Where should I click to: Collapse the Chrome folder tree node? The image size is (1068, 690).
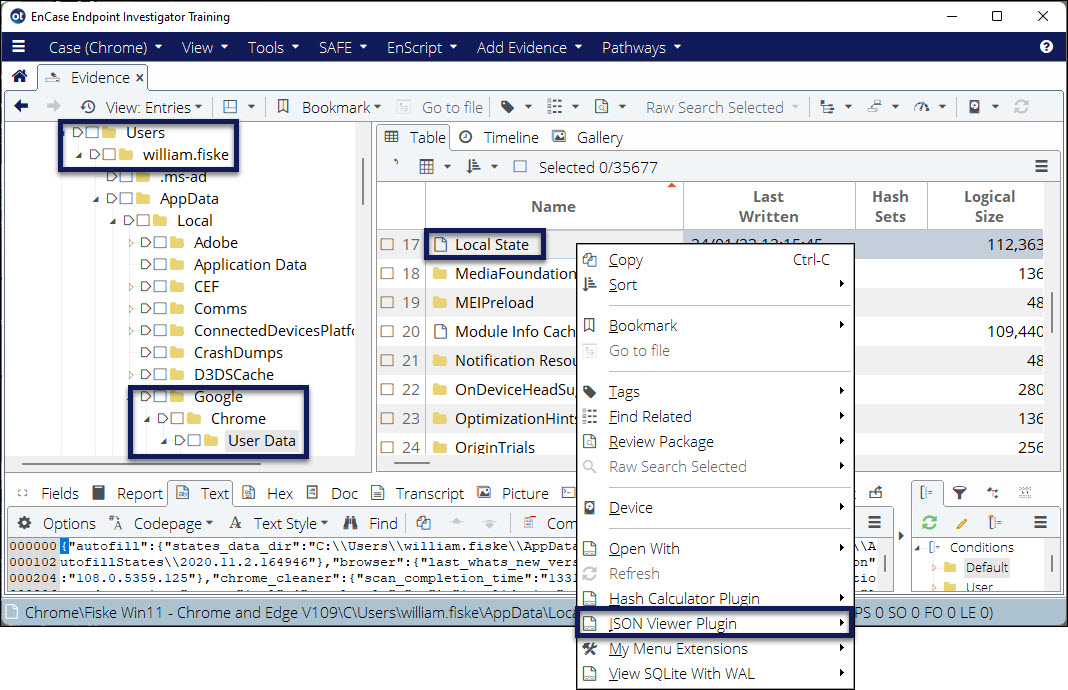point(147,419)
